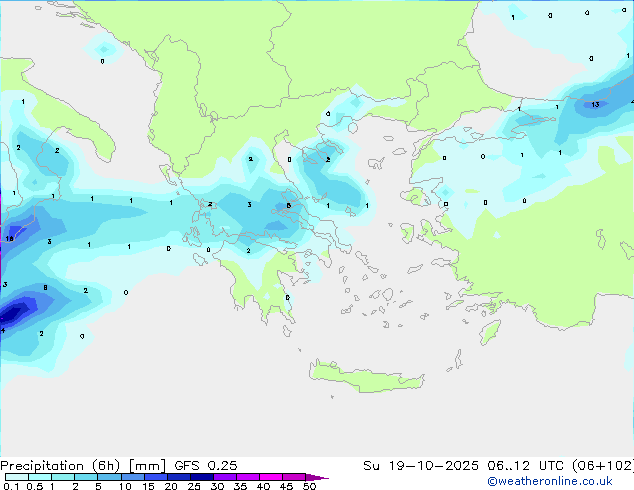Click the '45' legend scale label
The image size is (634, 490).
(x=286, y=486)
